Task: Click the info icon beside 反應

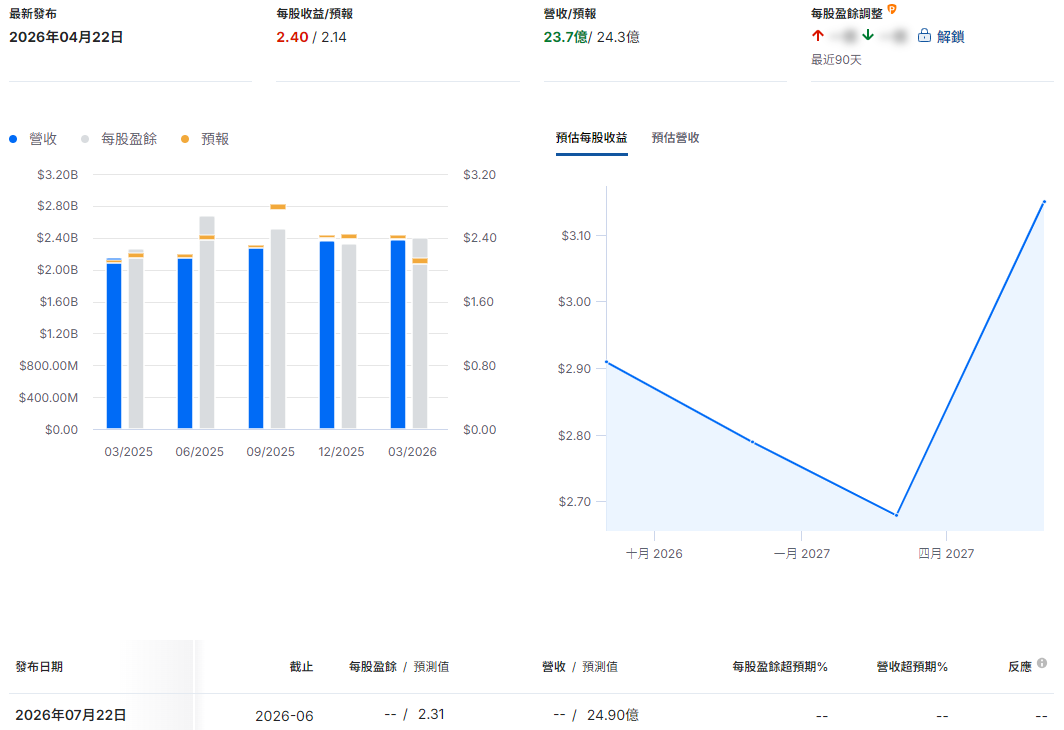Action: [x=1042, y=663]
